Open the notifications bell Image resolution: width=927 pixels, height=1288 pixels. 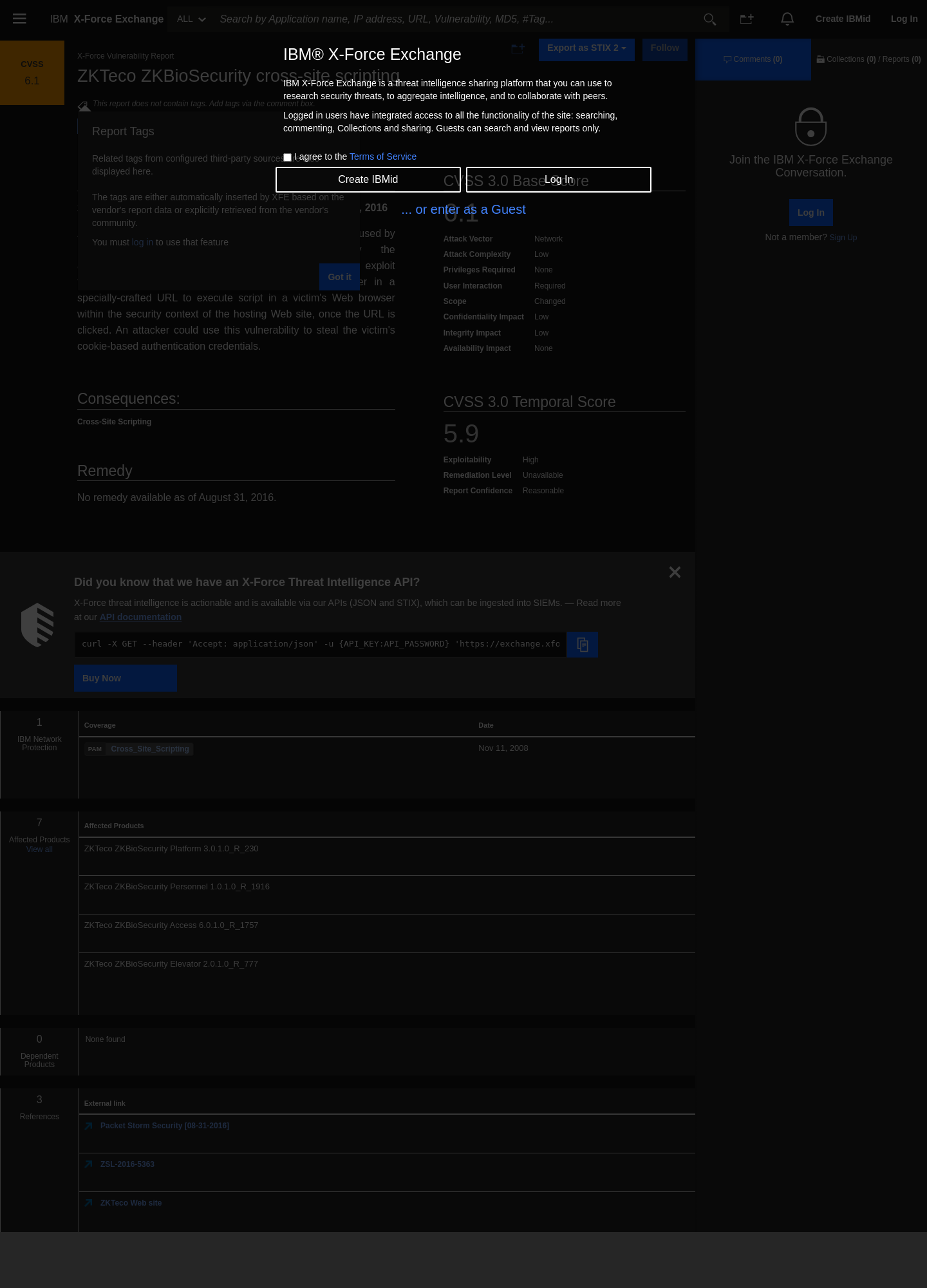(787, 19)
